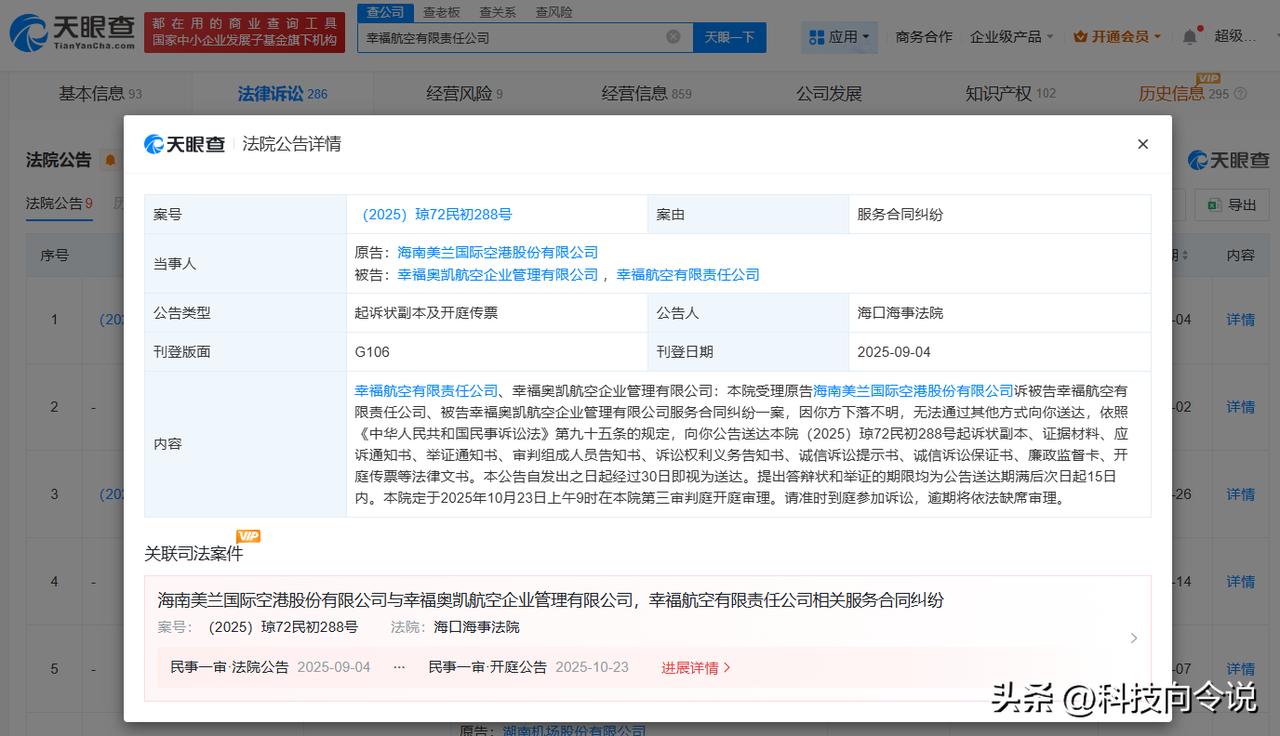Switch to 经营风险 tab
The height and width of the screenshot is (736, 1280).
[x=464, y=93]
